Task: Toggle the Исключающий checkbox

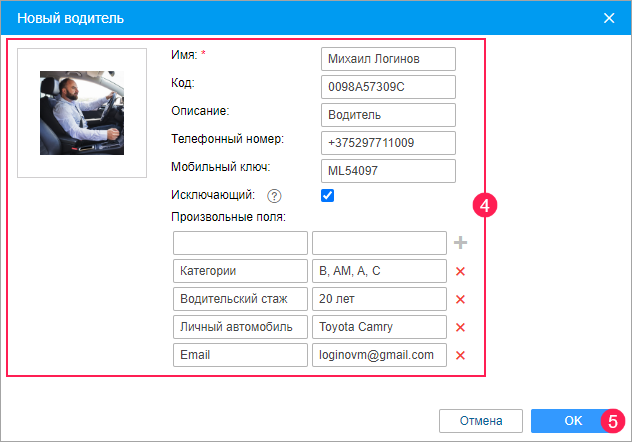Action: point(327,195)
